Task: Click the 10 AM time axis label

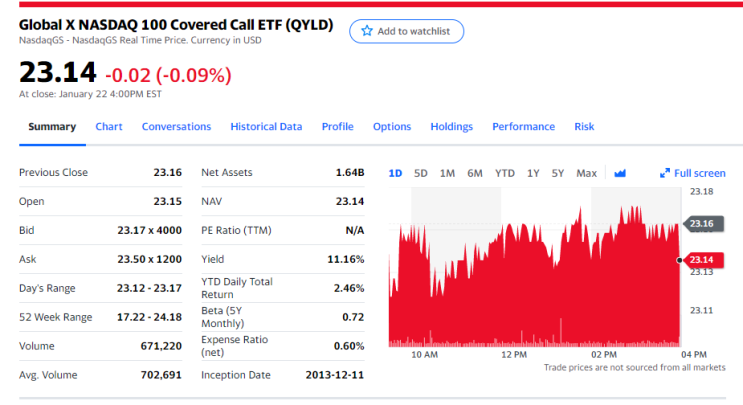Action: pos(425,354)
